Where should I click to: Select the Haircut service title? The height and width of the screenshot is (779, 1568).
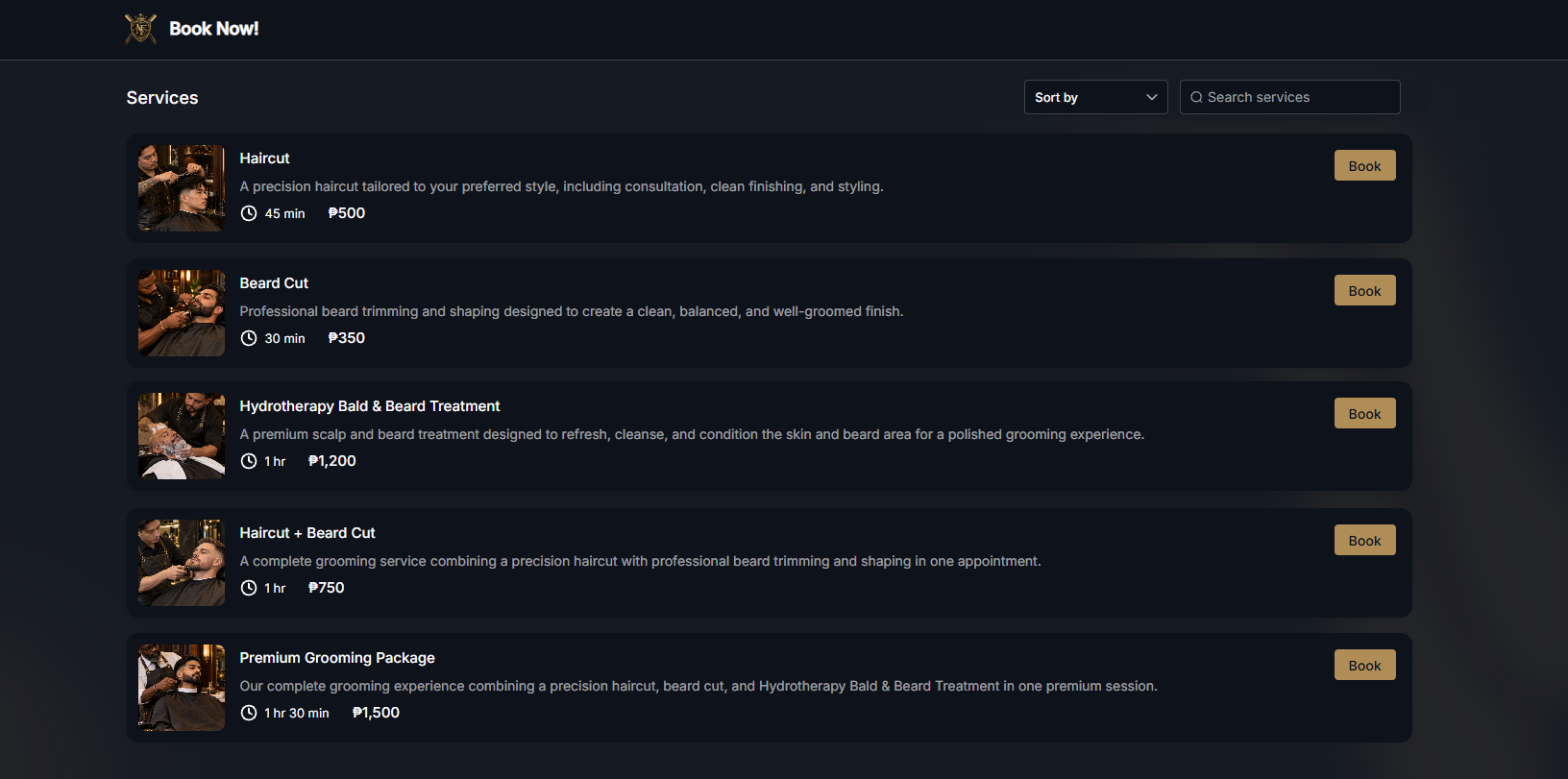click(x=264, y=158)
